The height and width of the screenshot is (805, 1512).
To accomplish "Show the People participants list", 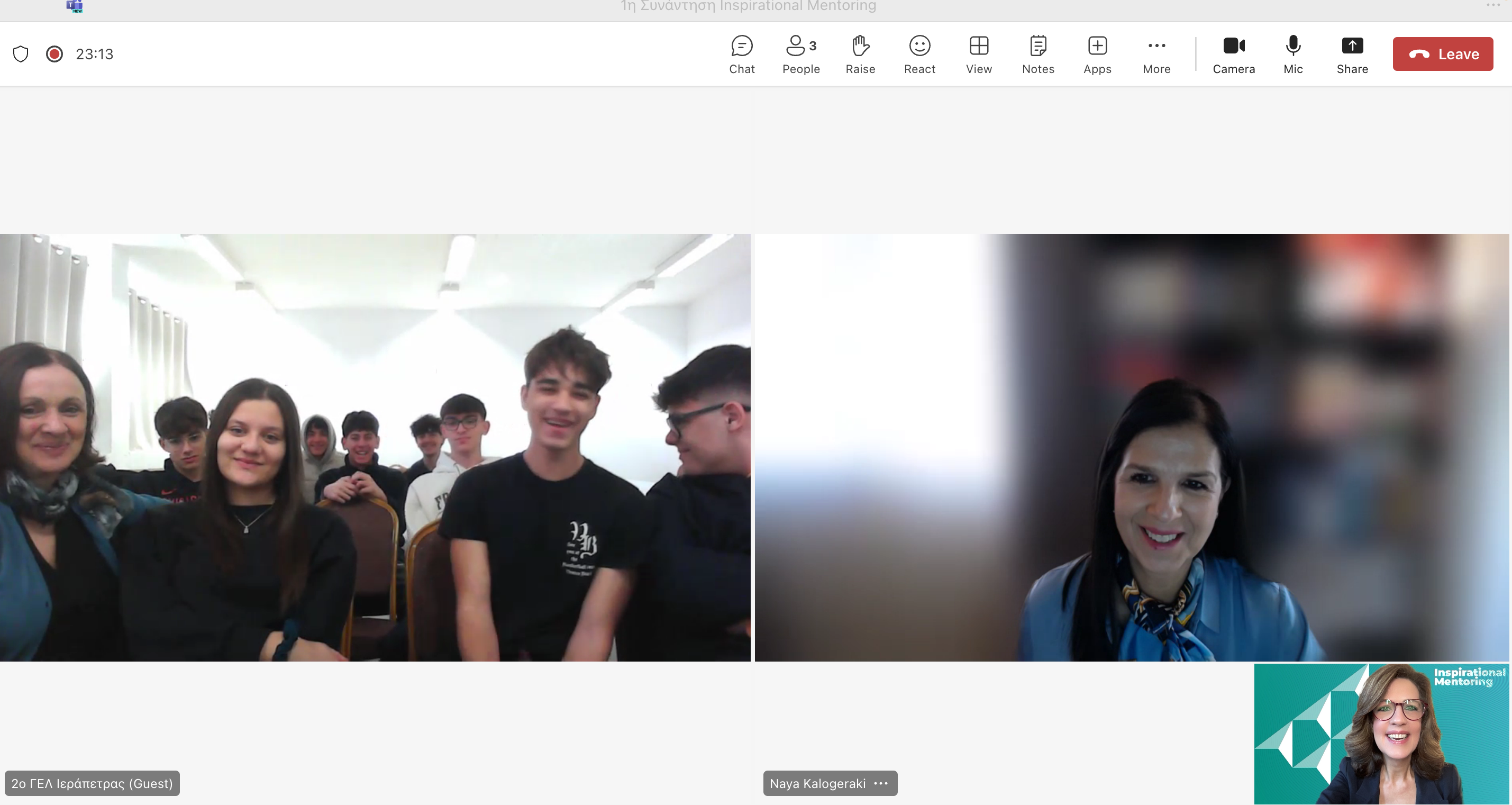I will [x=800, y=54].
